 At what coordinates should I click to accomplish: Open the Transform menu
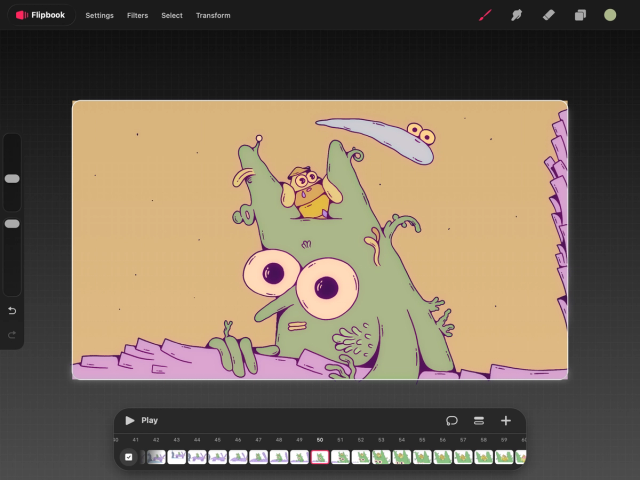(x=213, y=16)
